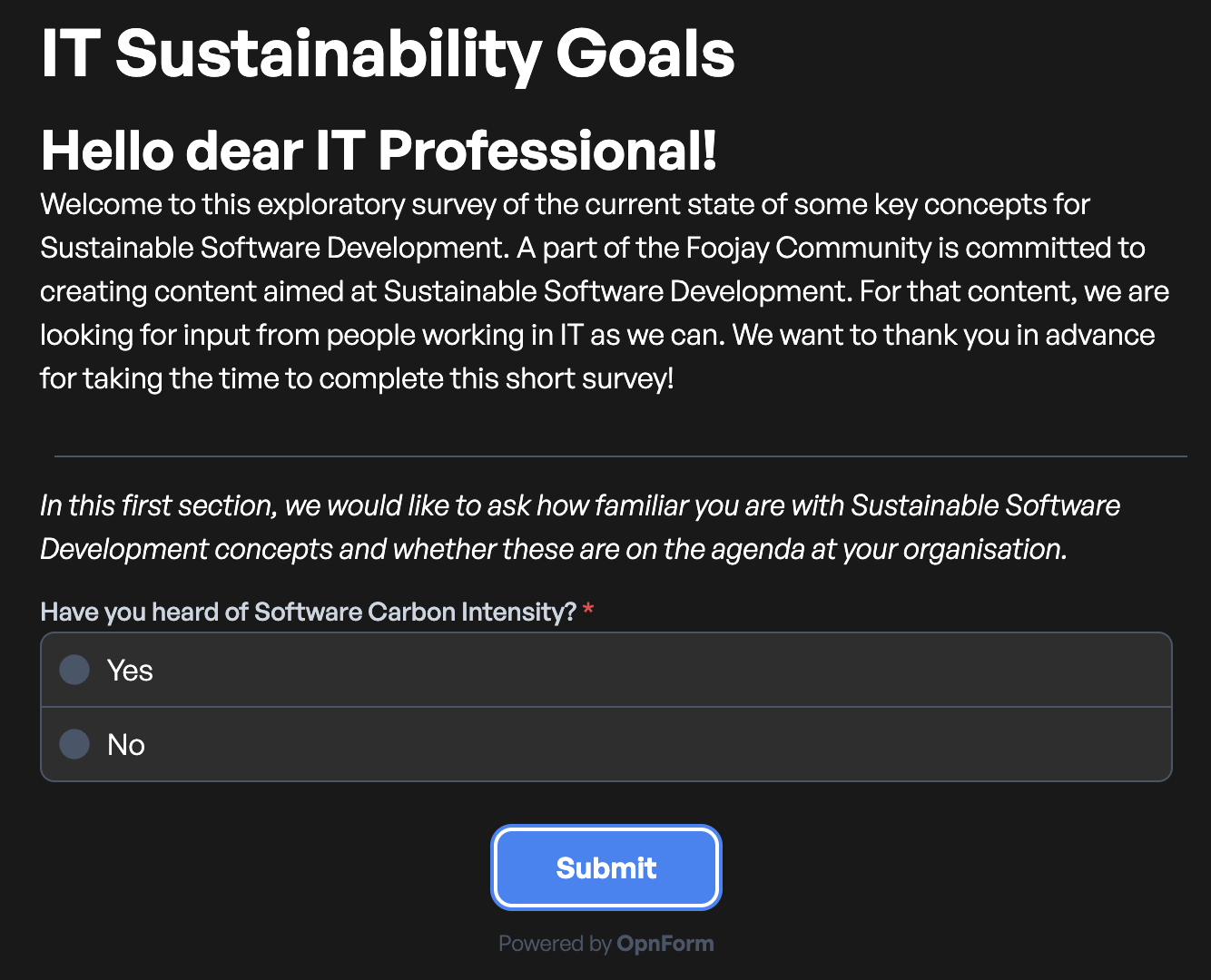Viewport: 1211px width, 980px height.
Task: Click the 'Yes' option label text
Action: (x=130, y=670)
